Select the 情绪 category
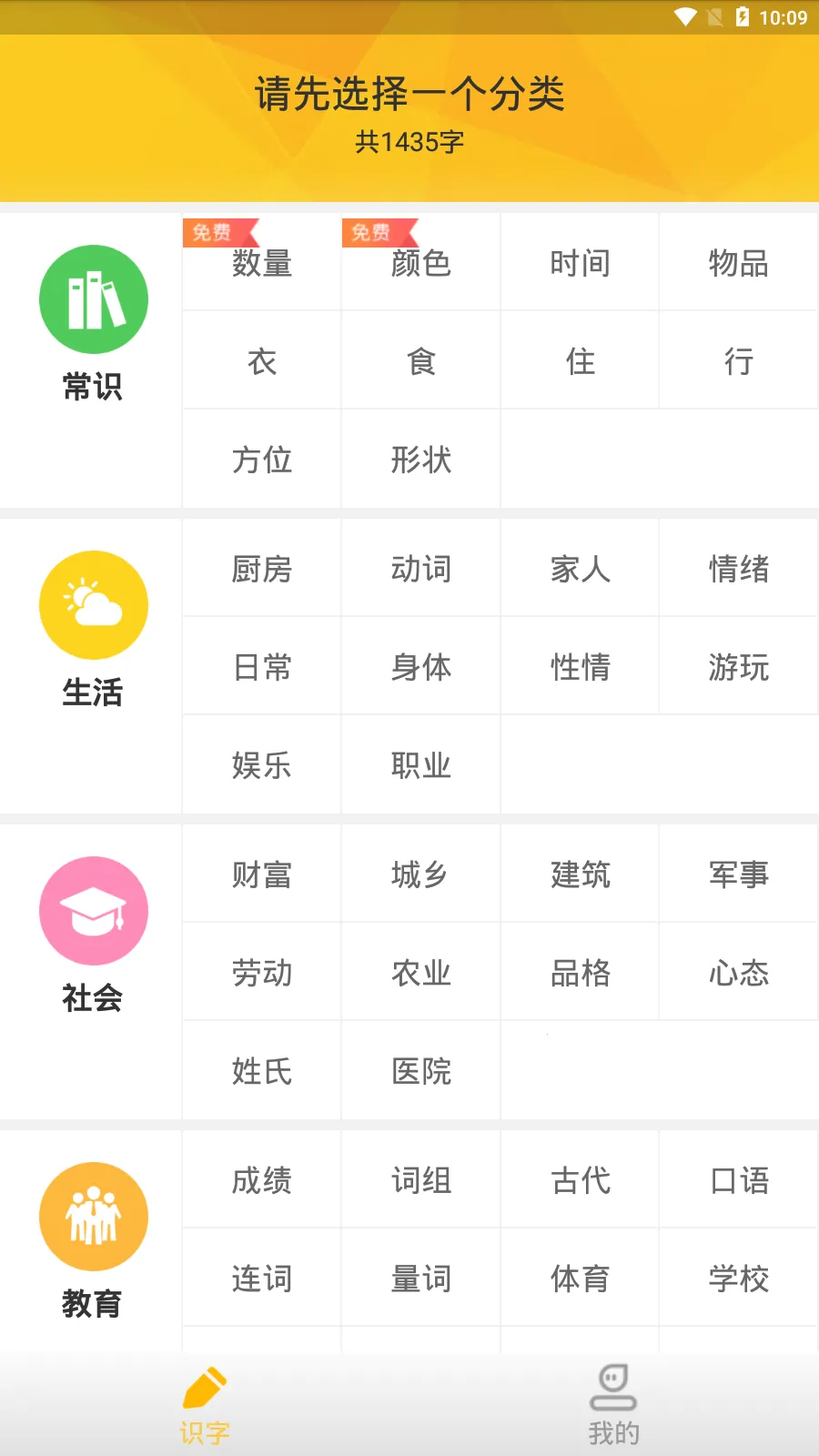 (x=739, y=569)
